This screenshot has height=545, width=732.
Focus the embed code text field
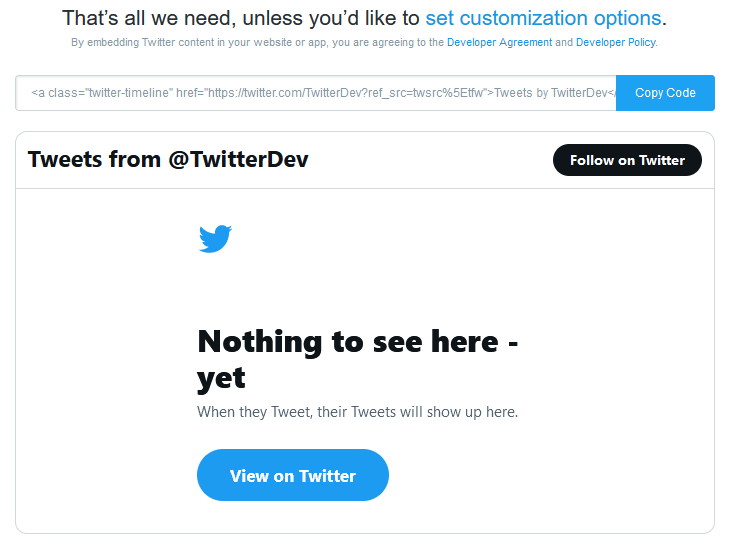coord(316,93)
